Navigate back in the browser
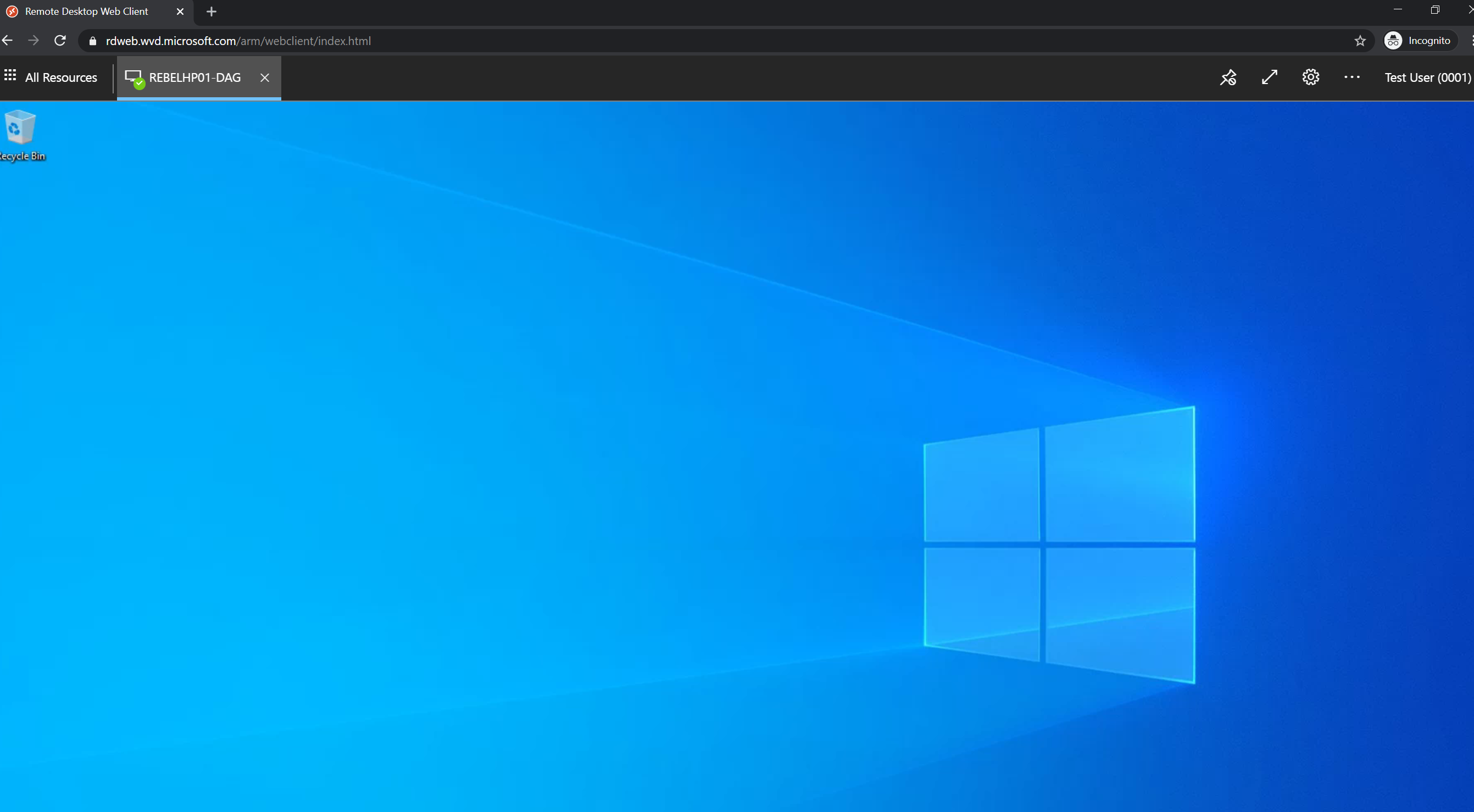This screenshot has width=1474, height=812. click(x=8, y=40)
